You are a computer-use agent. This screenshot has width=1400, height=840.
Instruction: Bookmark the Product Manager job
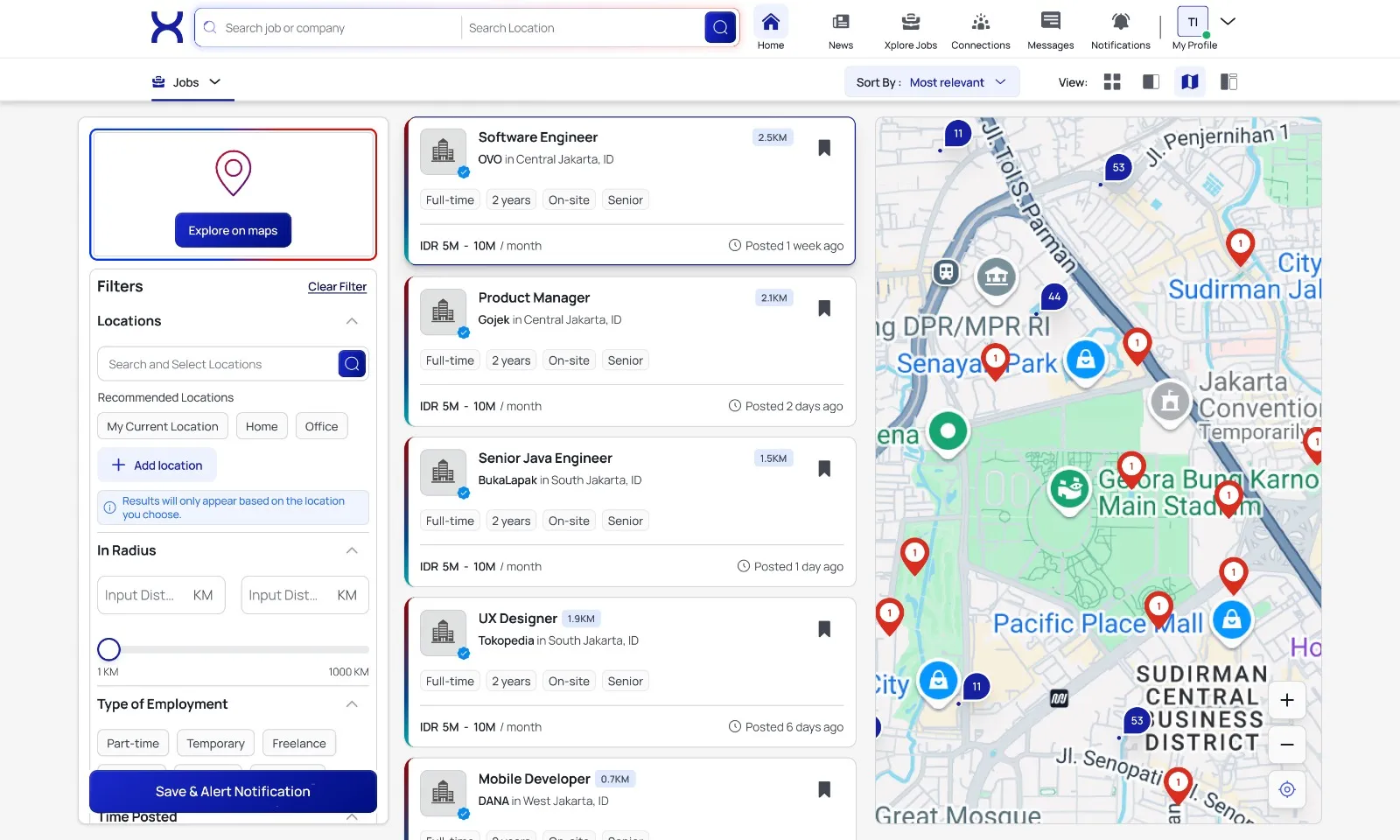pos(824,308)
